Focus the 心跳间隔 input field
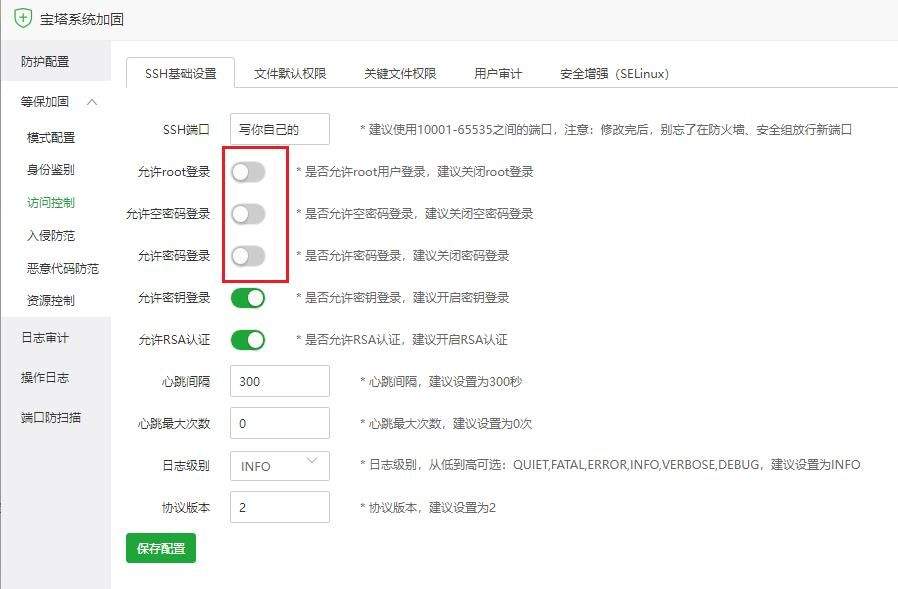The image size is (898, 589). 279,382
